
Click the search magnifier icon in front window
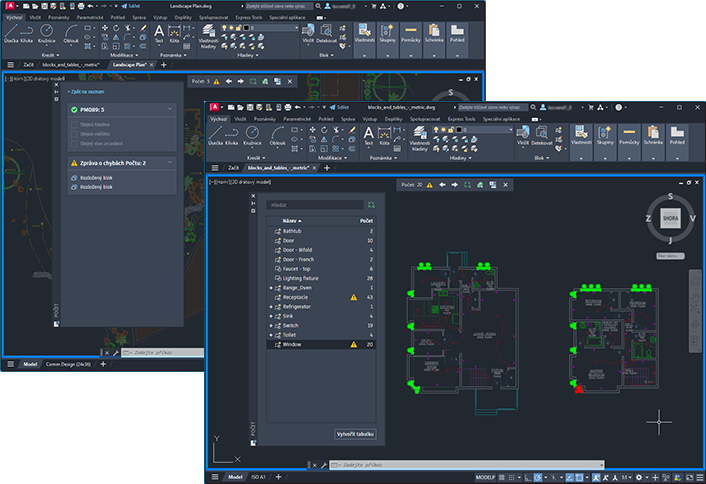(x=533, y=107)
